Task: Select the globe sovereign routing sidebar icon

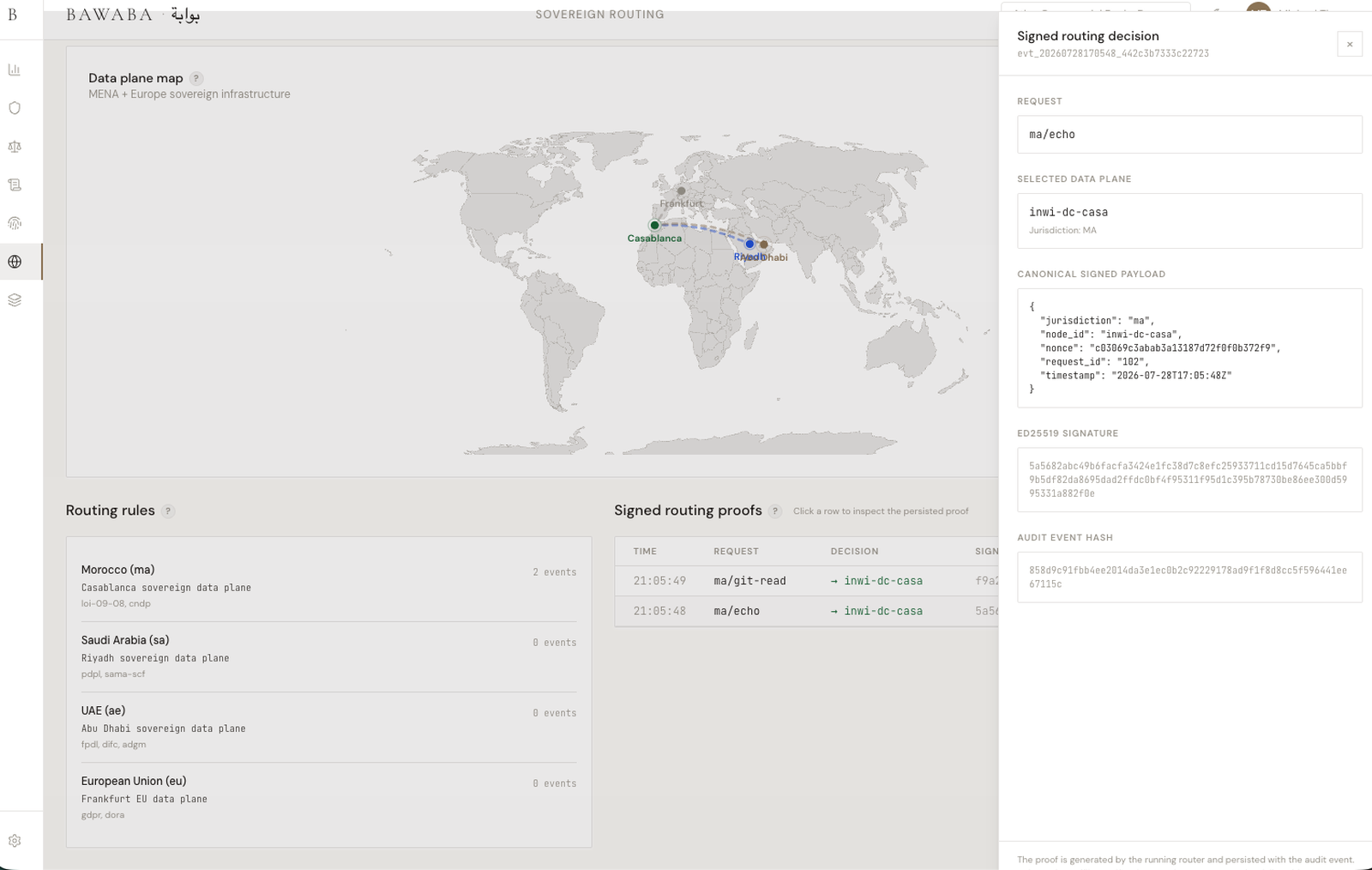Action: click(x=15, y=262)
